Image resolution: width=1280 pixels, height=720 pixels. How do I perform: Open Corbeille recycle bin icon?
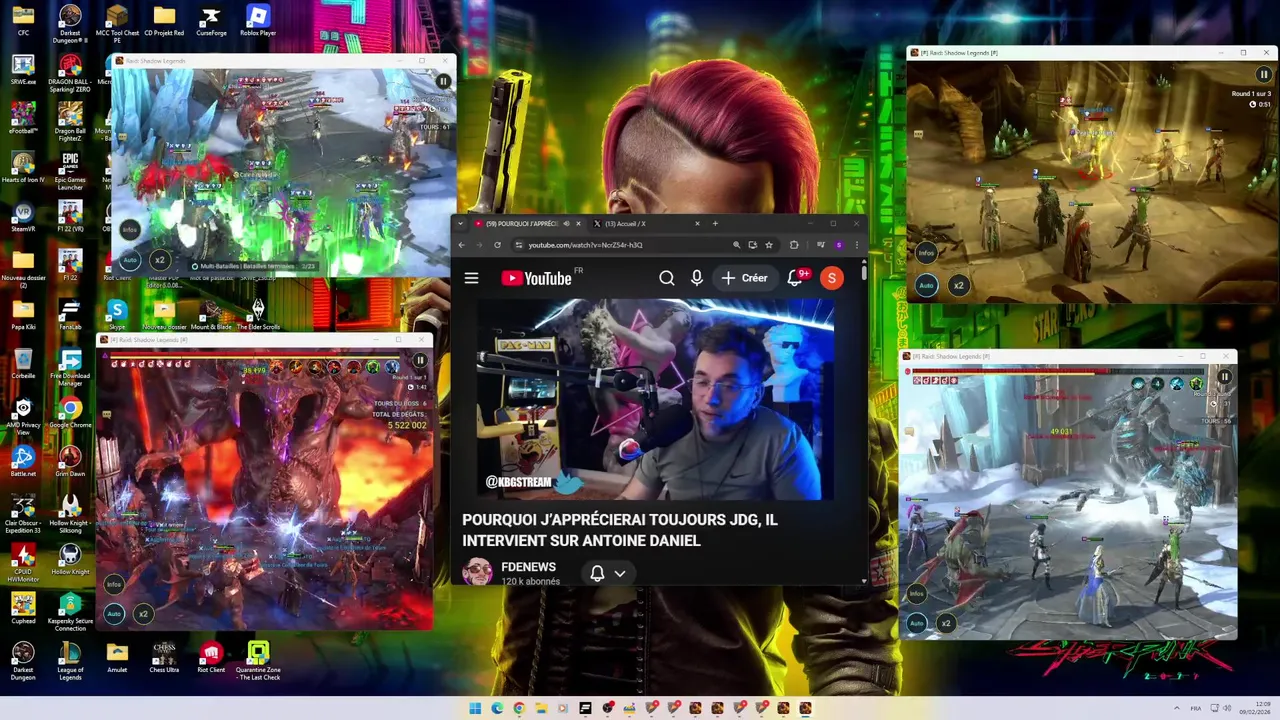pos(23,364)
